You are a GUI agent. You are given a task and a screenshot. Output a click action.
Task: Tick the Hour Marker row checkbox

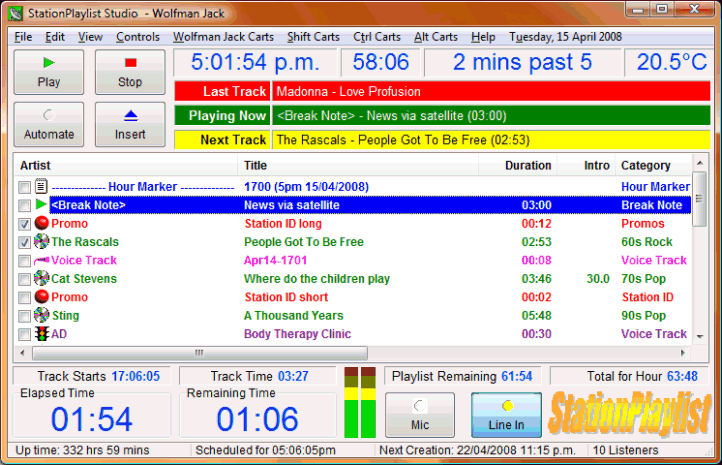click(24, 187)
